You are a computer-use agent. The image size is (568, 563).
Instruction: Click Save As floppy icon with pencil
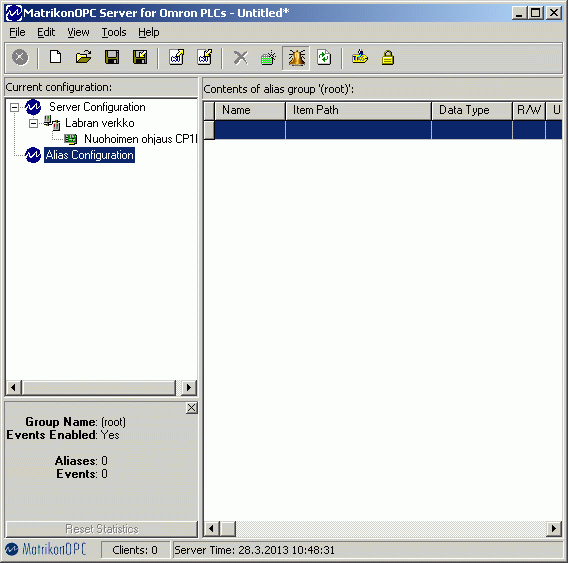click(140, 57)
